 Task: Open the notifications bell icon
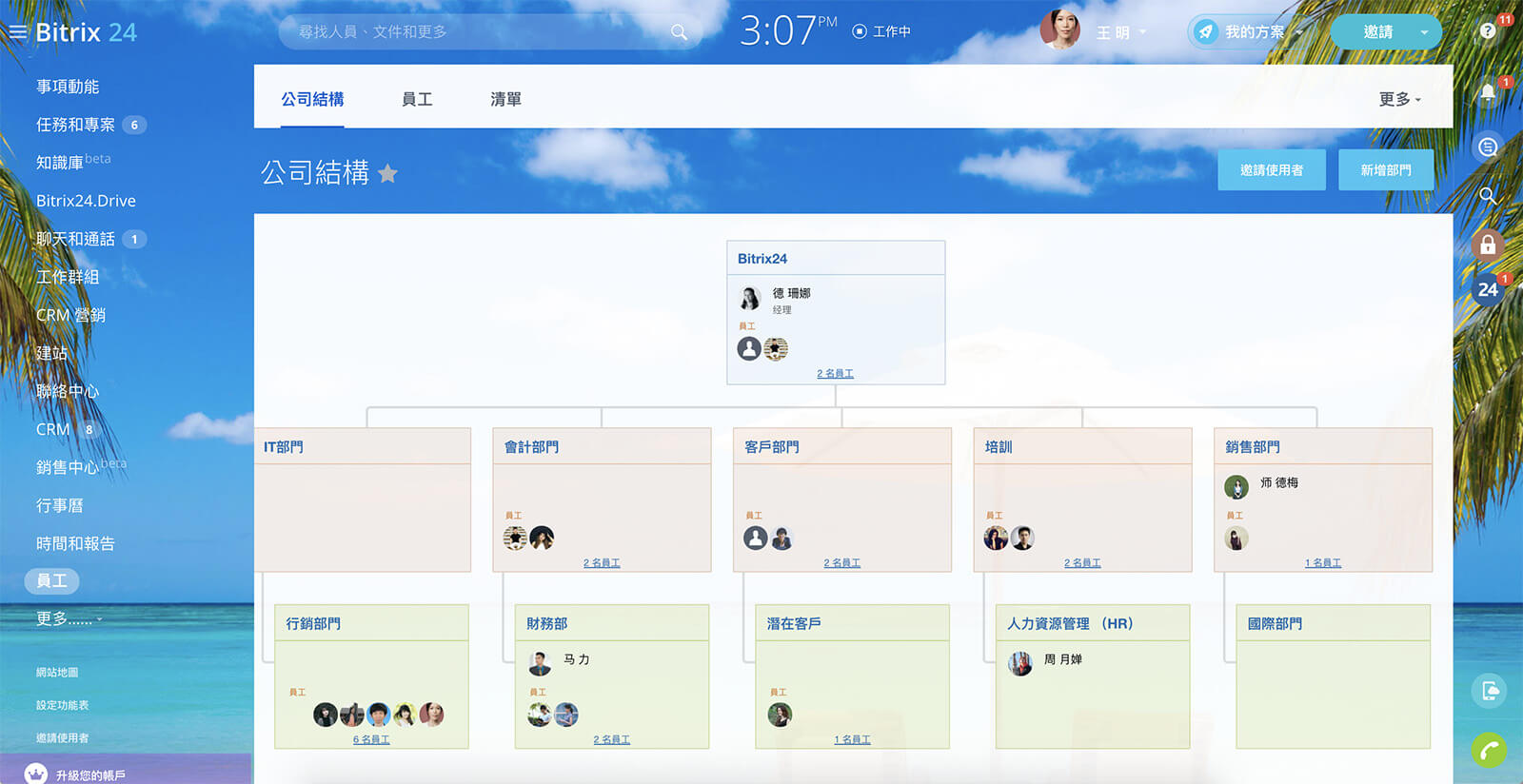pos(1488,93)
